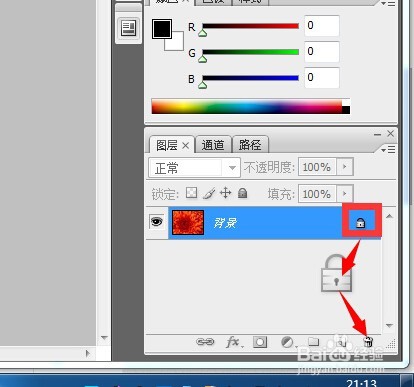
Task: Click the layers list scroll down arrow
Action: [x=389, y=325]
